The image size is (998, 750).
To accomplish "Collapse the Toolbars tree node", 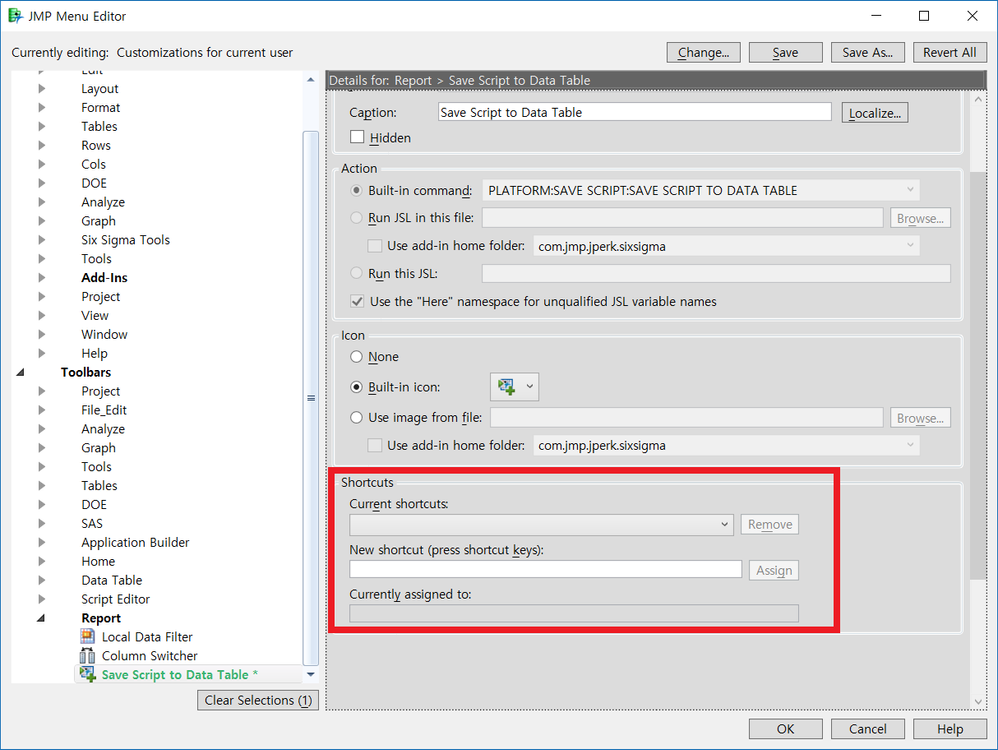I will (20, 372).
